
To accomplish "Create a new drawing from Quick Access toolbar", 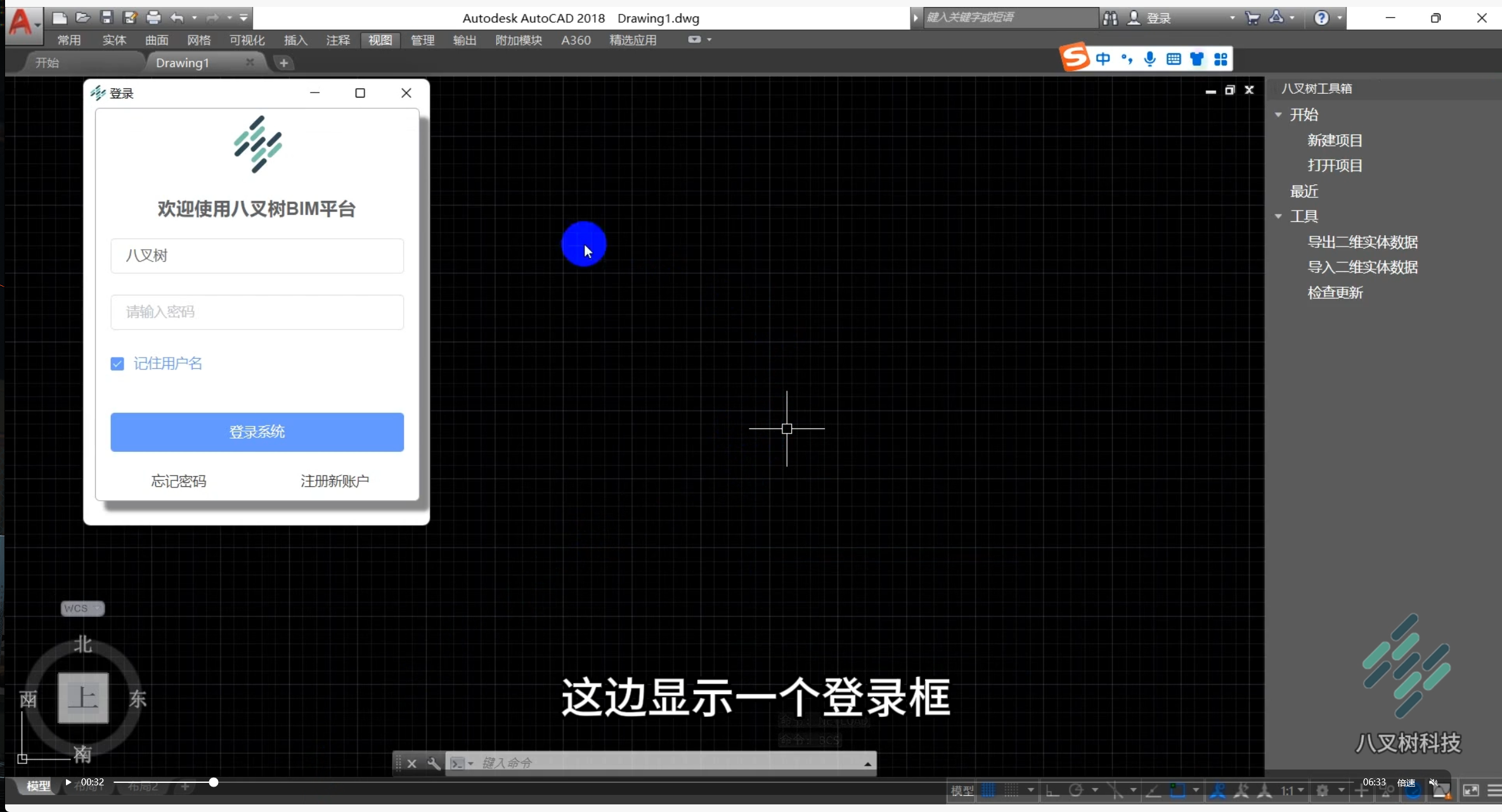I will point(60,18).
